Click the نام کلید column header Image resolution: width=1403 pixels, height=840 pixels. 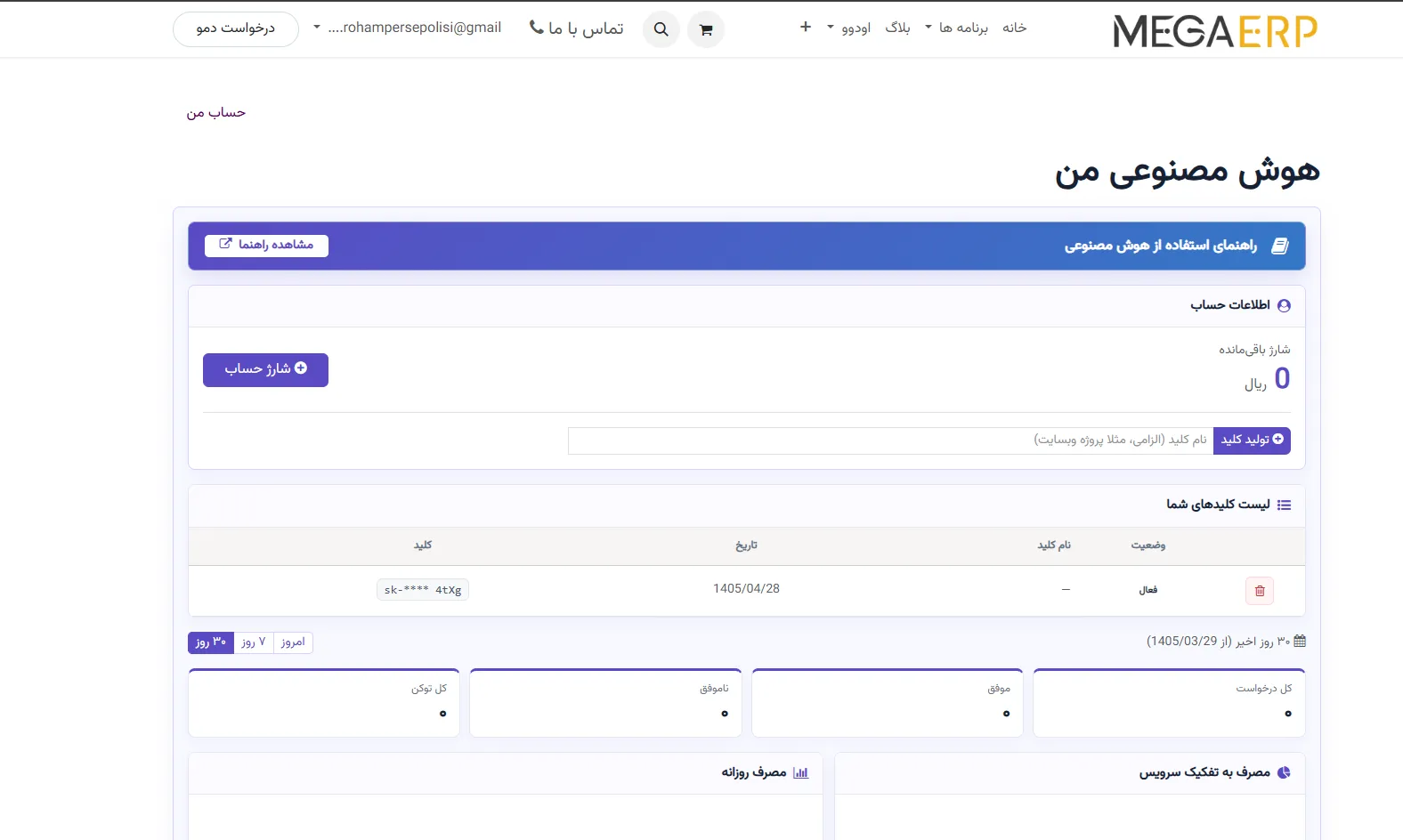[x=1054, y=545]
